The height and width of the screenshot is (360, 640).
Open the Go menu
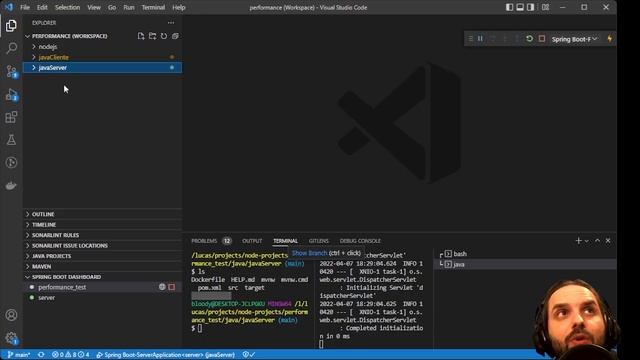pyautogui.click(x=112, y=7)
